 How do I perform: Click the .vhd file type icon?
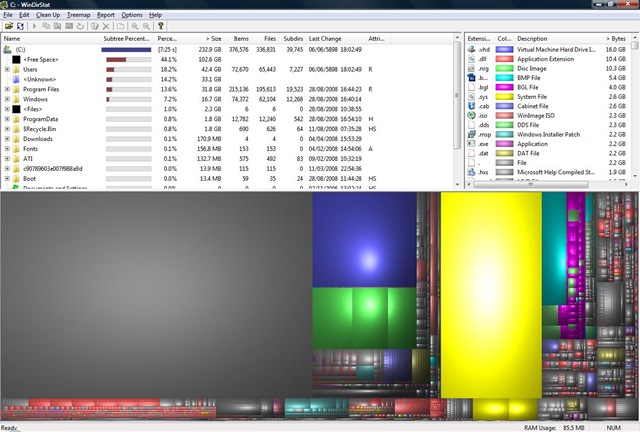pyautogui.click(x=471, y=48)
